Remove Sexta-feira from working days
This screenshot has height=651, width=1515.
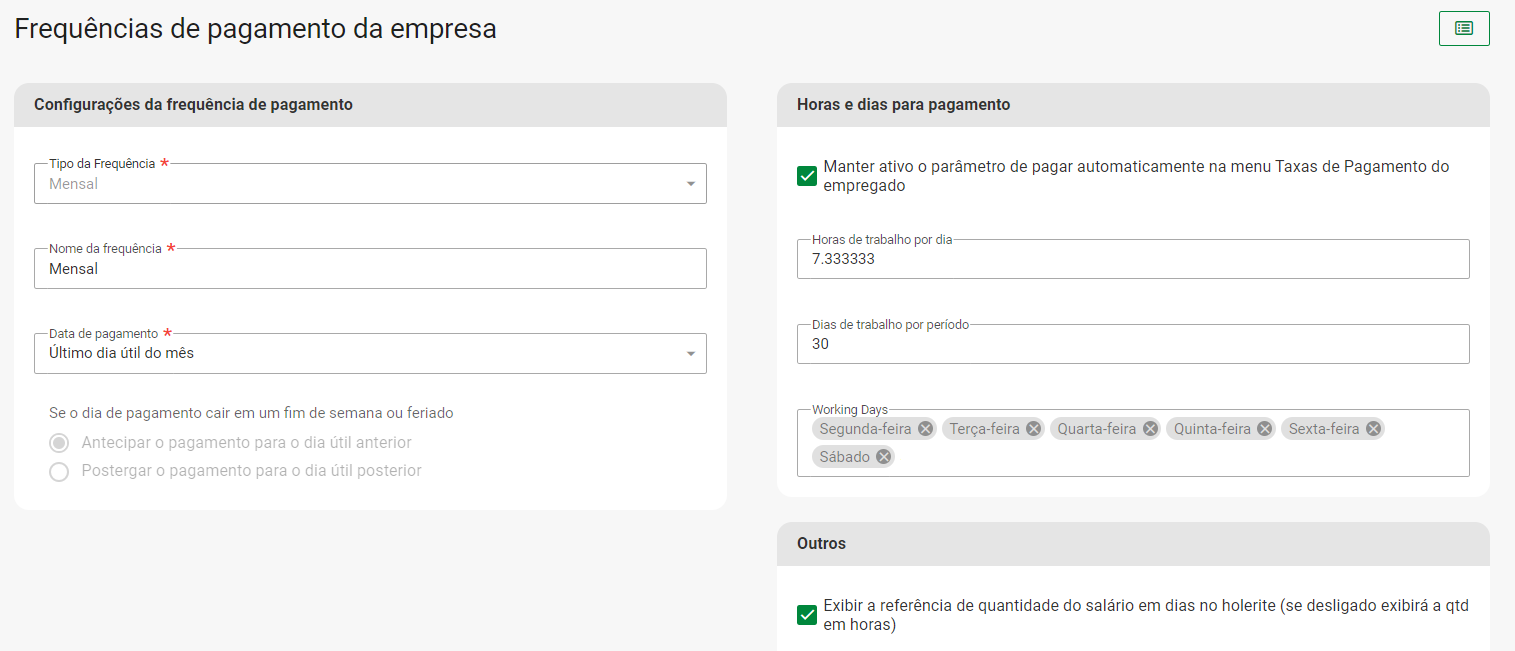(1373, 429)
